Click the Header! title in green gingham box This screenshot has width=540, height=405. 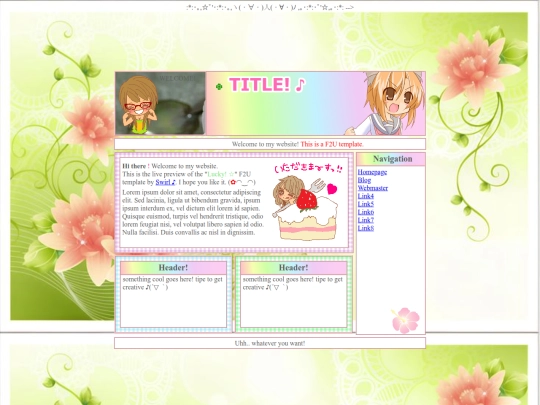click(293, 268)
